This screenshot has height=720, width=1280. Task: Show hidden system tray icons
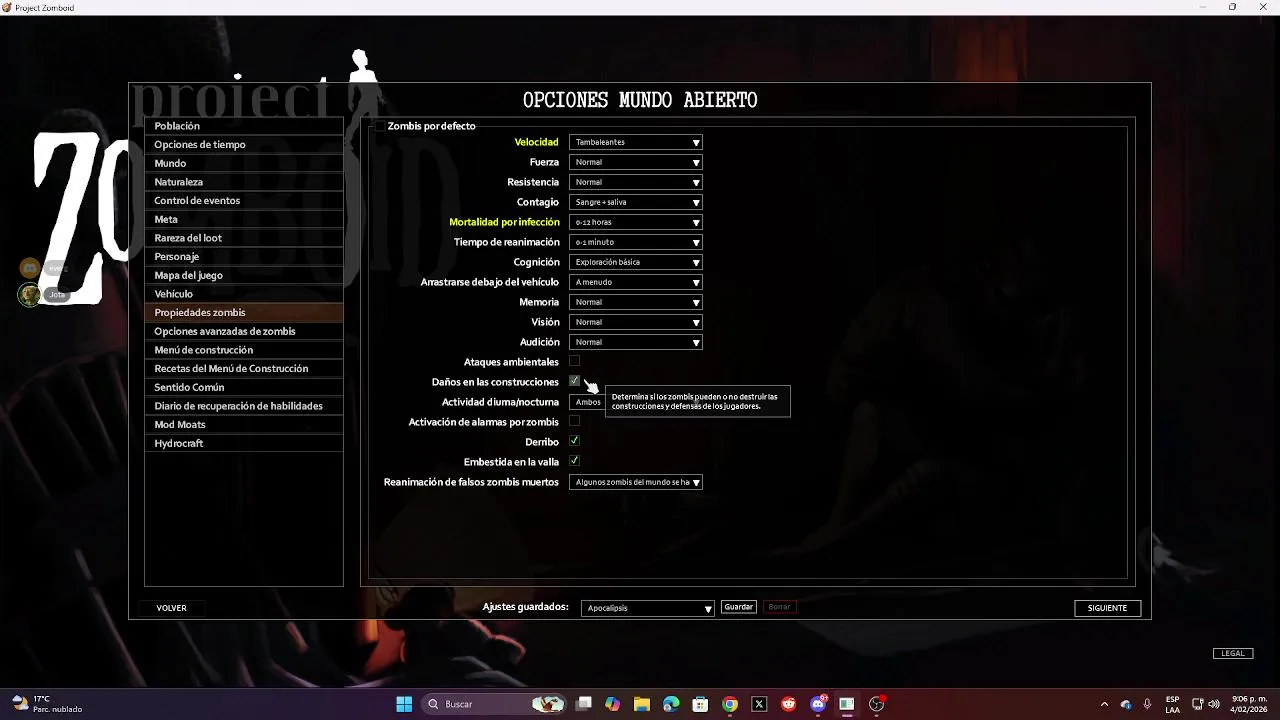pos(1104,704)
